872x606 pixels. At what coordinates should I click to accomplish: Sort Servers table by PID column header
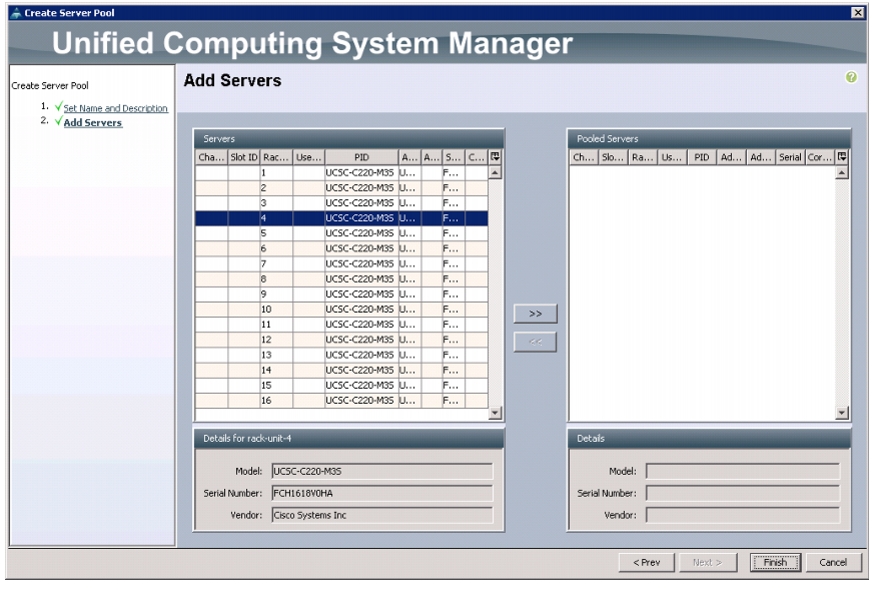[x=361, y=157]
